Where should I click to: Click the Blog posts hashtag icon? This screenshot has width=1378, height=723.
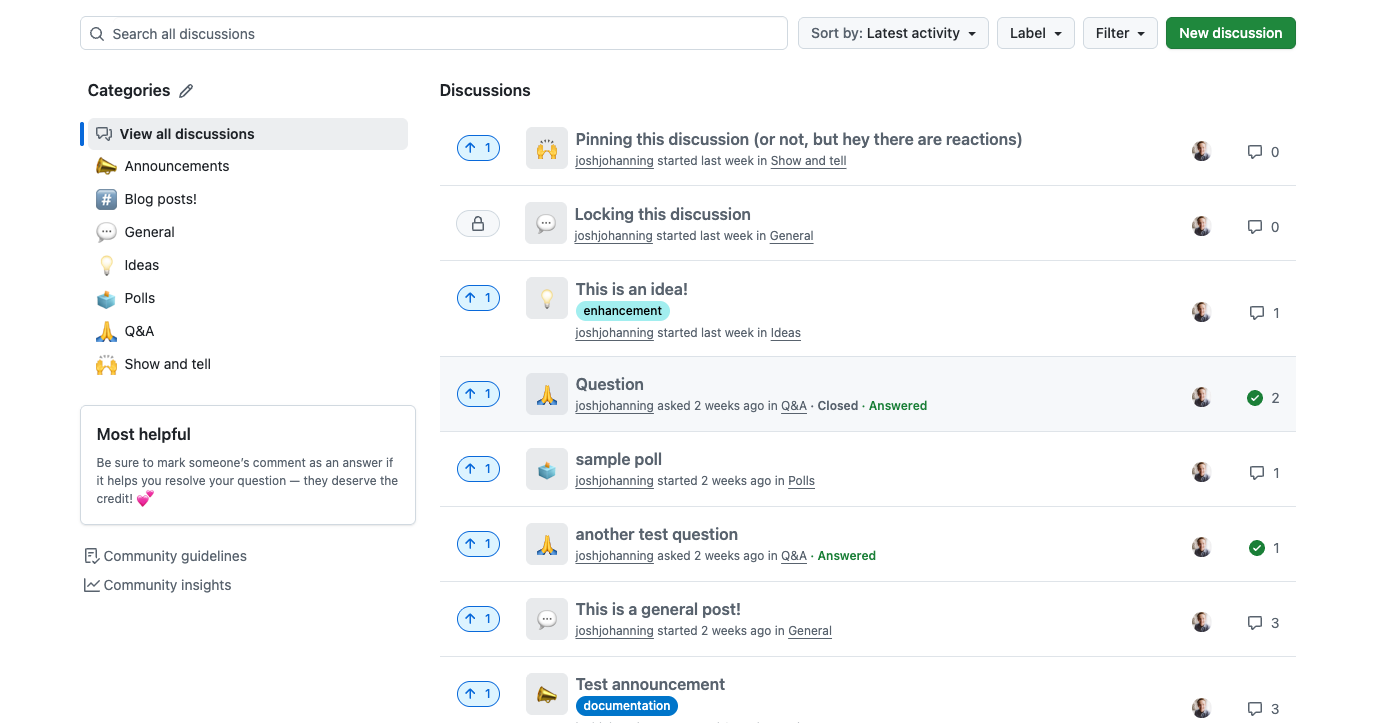(x=105, y=198)
